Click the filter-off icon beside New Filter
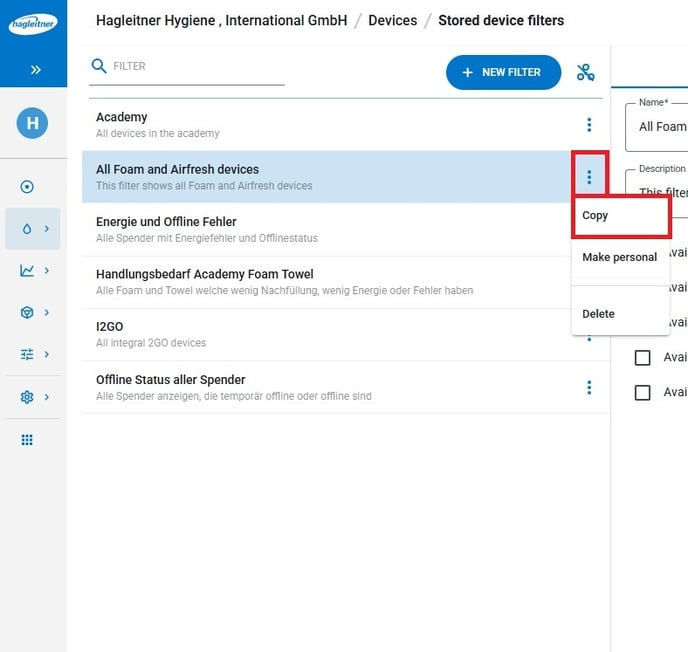 (x=586, y=72)
